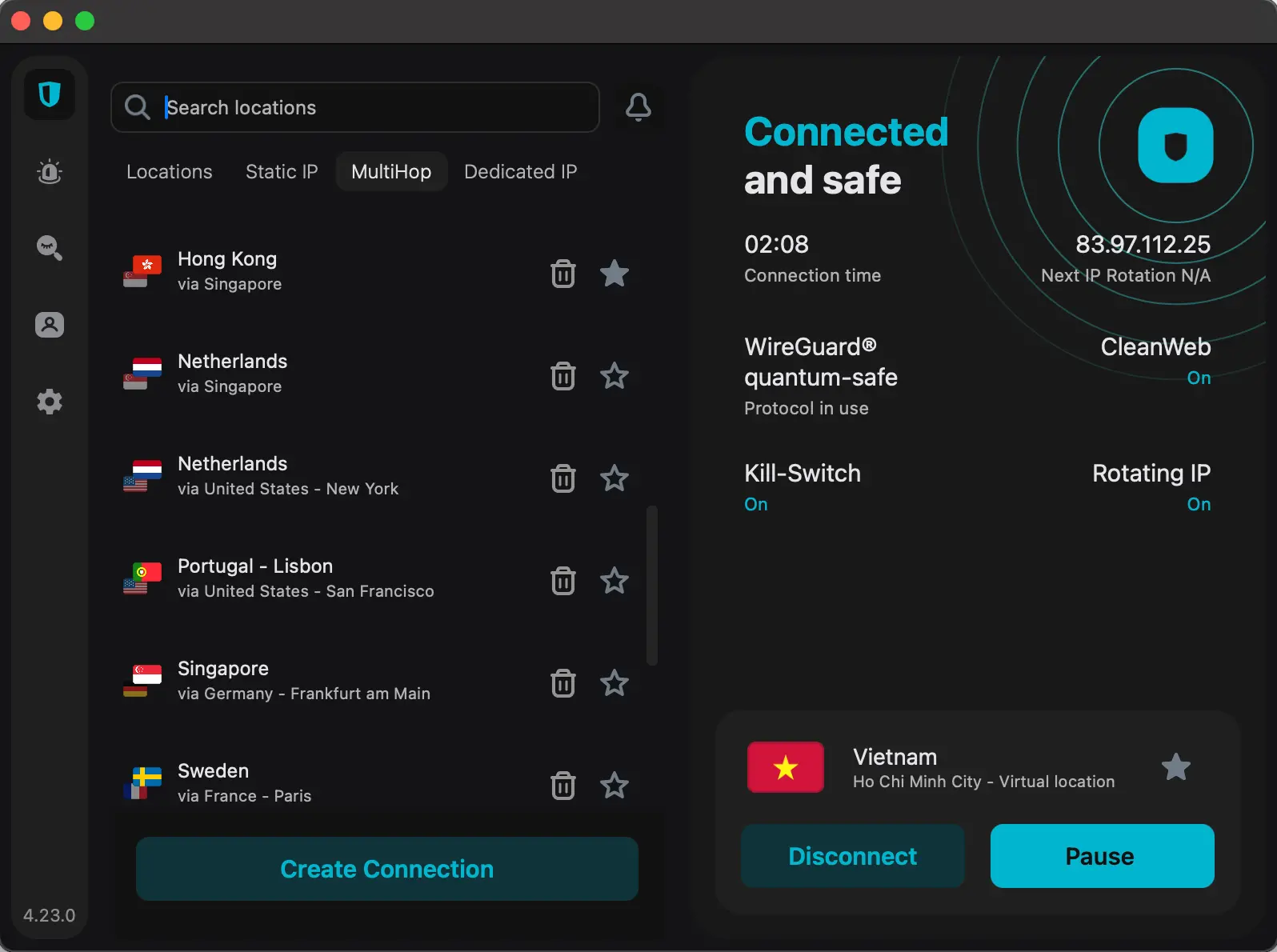Pause the VPN connection

1102,856
